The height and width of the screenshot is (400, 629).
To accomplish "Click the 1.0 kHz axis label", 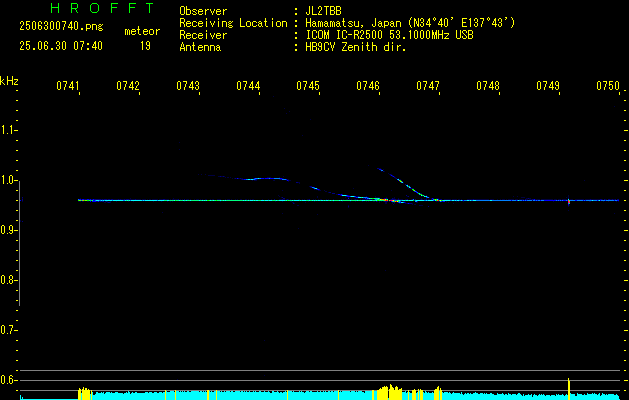I will coord(8,180).
